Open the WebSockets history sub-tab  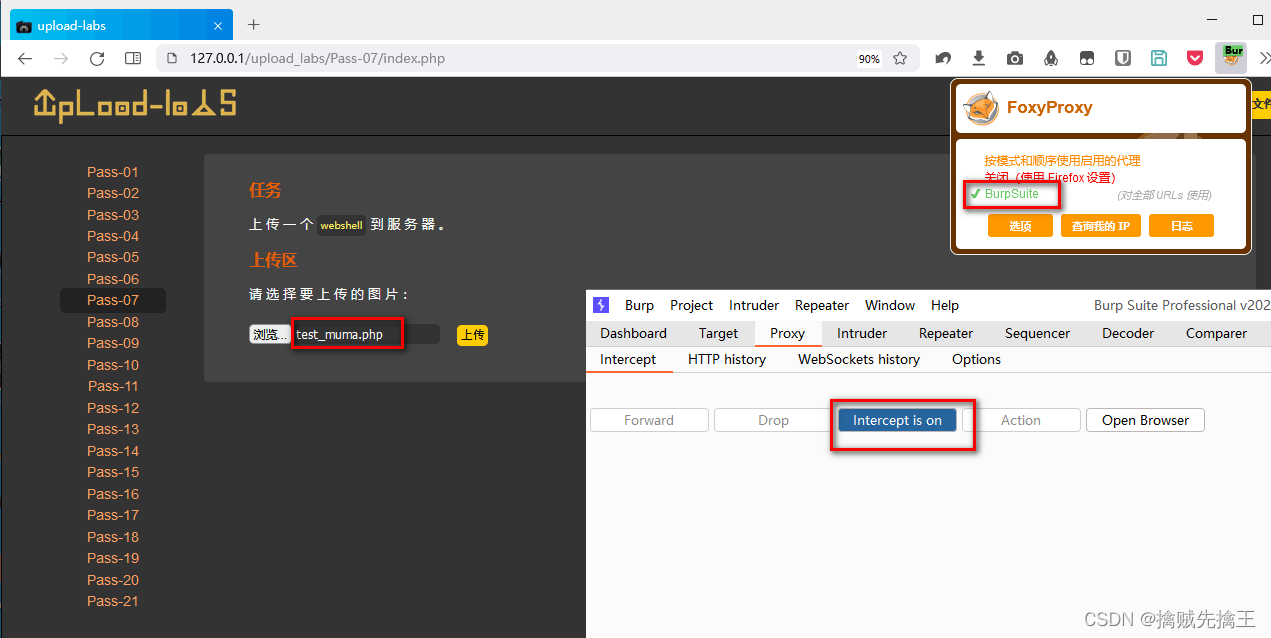(x=859, y=359)
